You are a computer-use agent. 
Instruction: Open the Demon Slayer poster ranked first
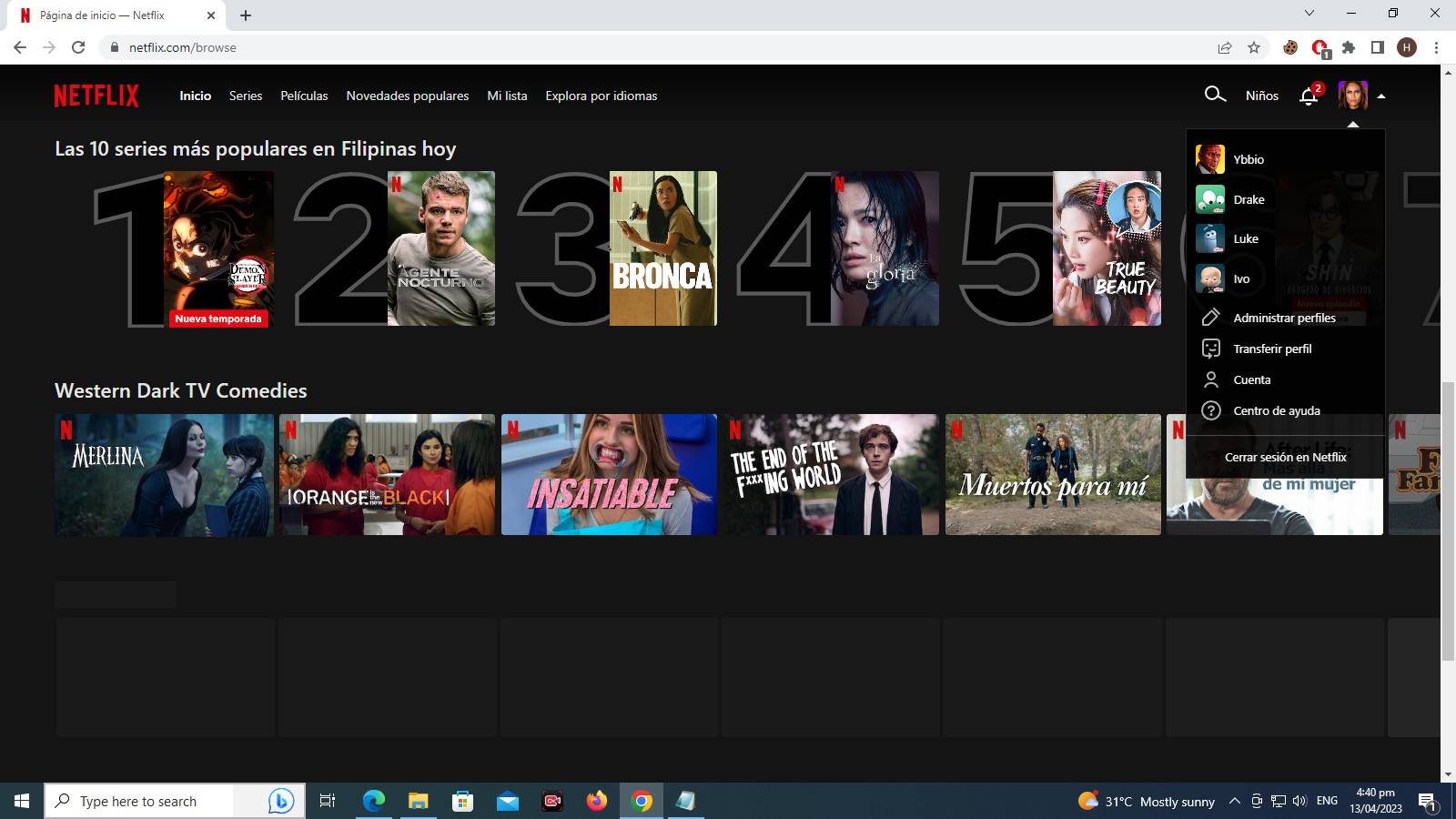tap(218, 248)
